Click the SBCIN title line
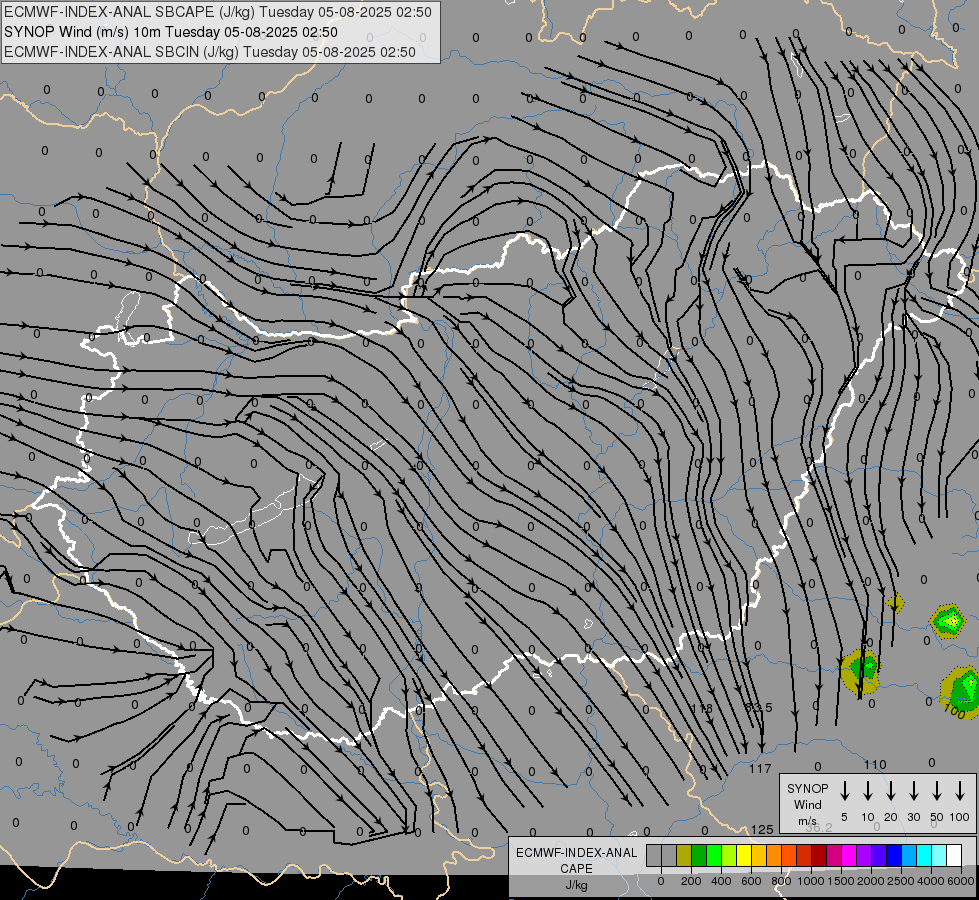 tap(210, 52)
